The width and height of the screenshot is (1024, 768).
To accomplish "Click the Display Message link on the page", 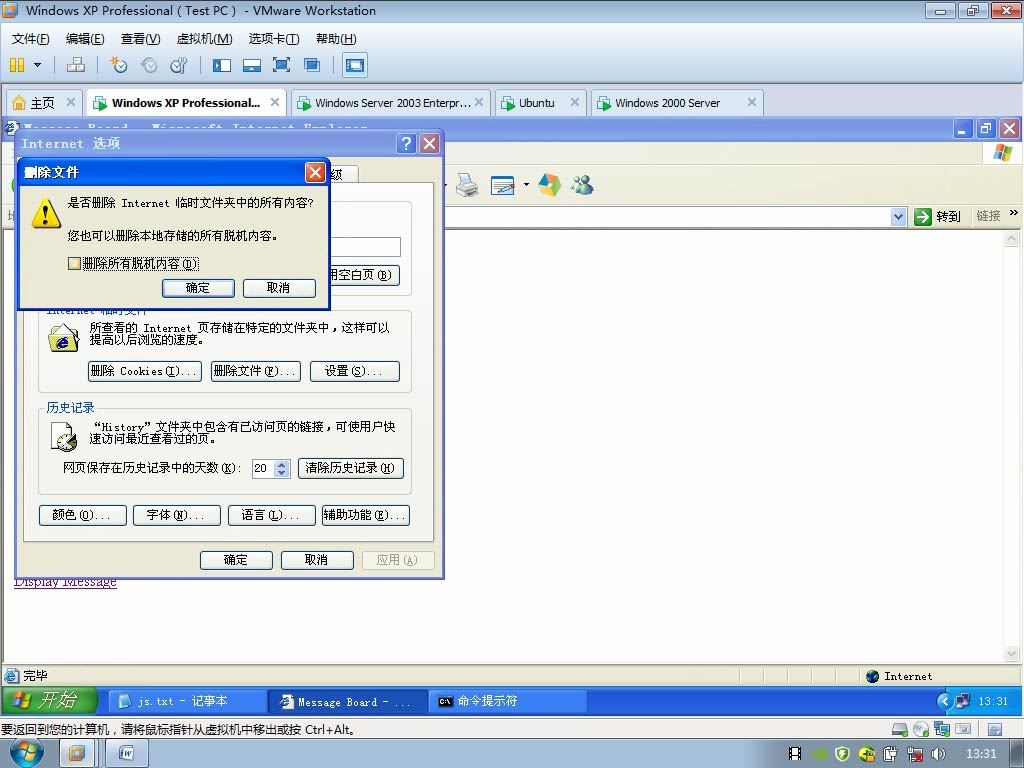I will 65,583.
